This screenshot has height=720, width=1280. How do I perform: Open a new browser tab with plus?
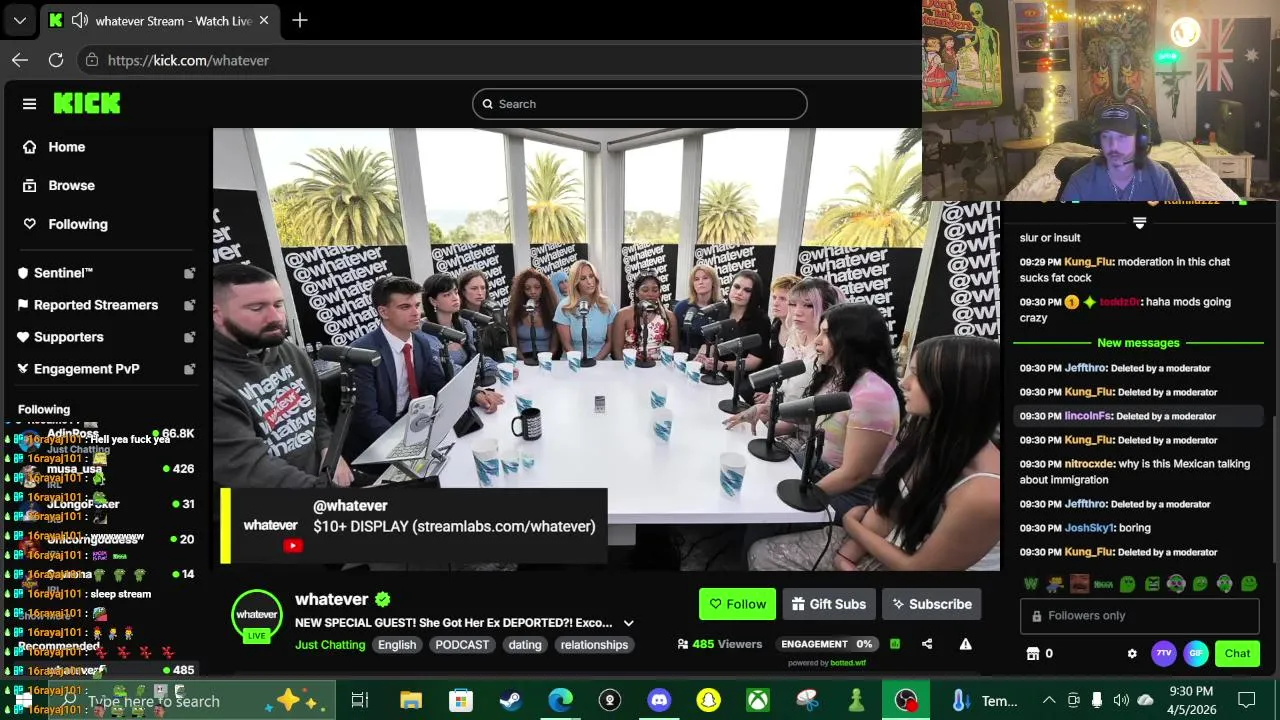click(x=299, y=20)
